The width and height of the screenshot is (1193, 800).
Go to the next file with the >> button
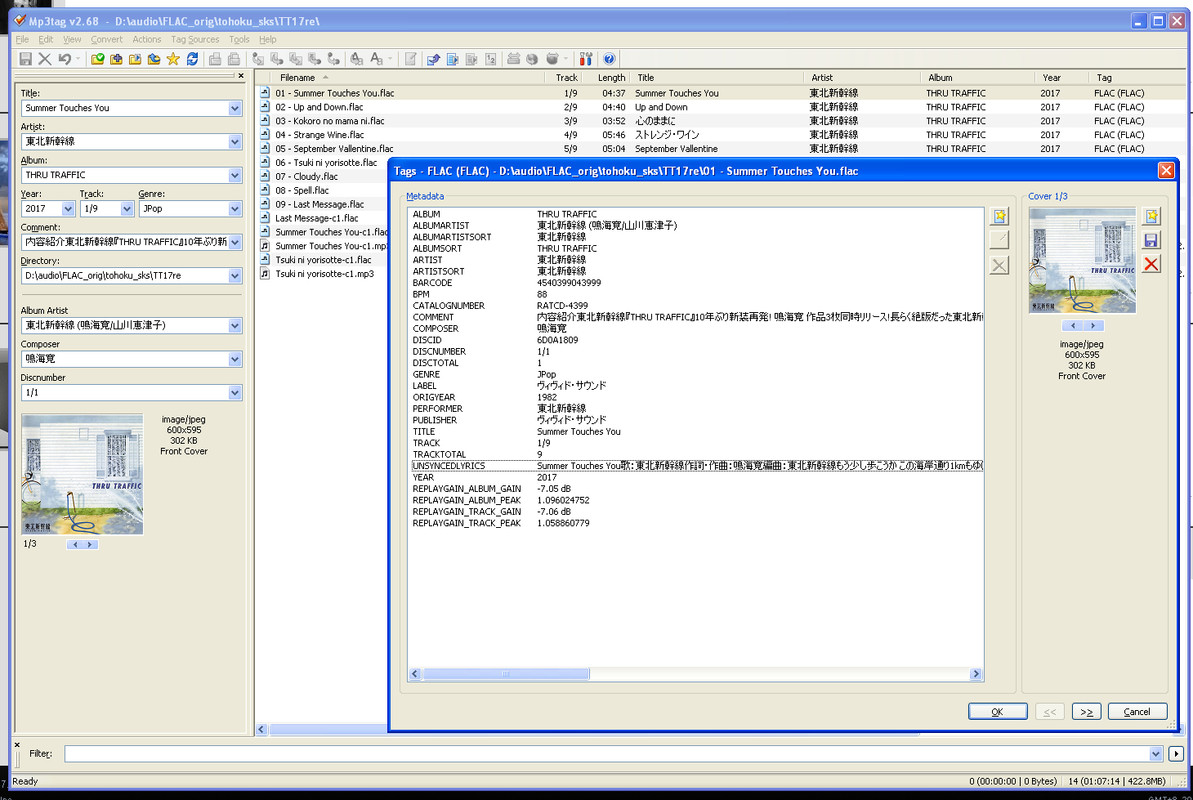pyautogui.click(x=1086, y=712)
